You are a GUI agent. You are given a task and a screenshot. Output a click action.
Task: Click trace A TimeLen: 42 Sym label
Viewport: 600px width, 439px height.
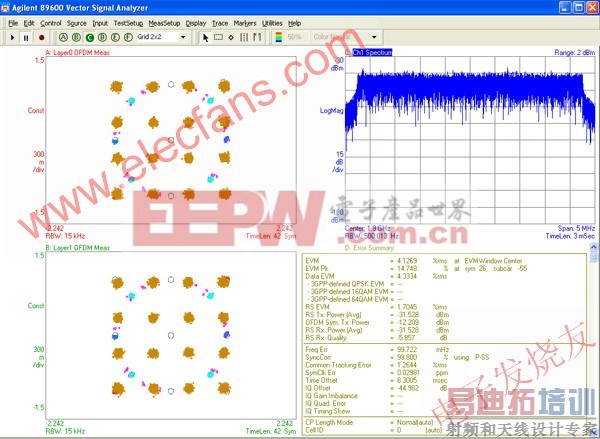[271, 236]
